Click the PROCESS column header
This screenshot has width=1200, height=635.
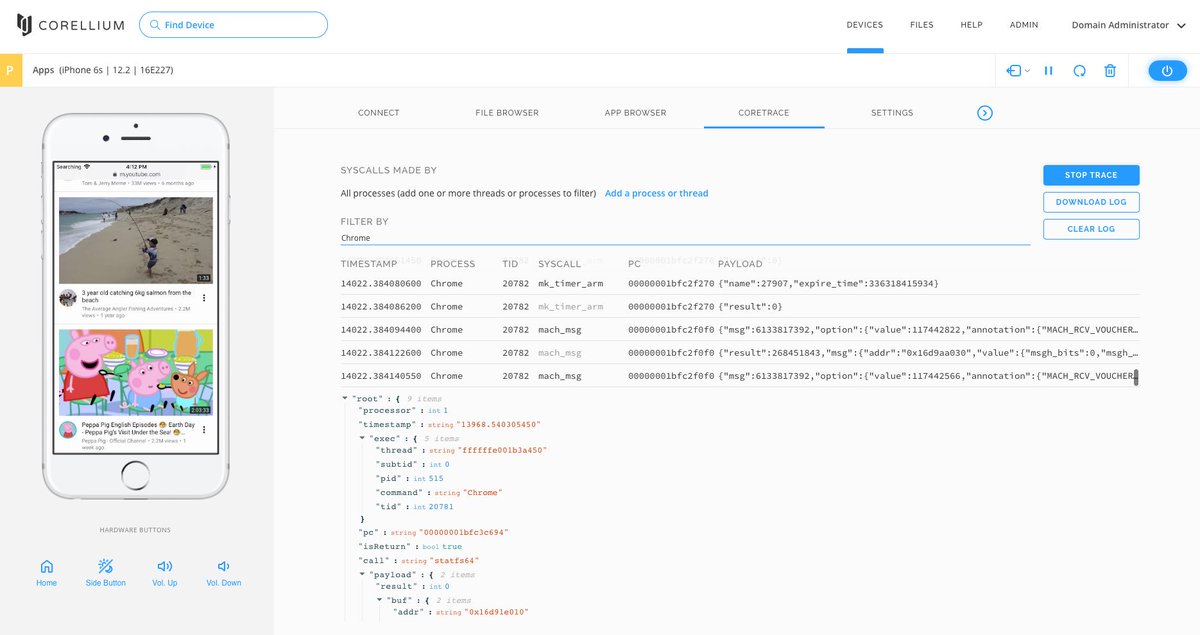[x=452, y=264]
